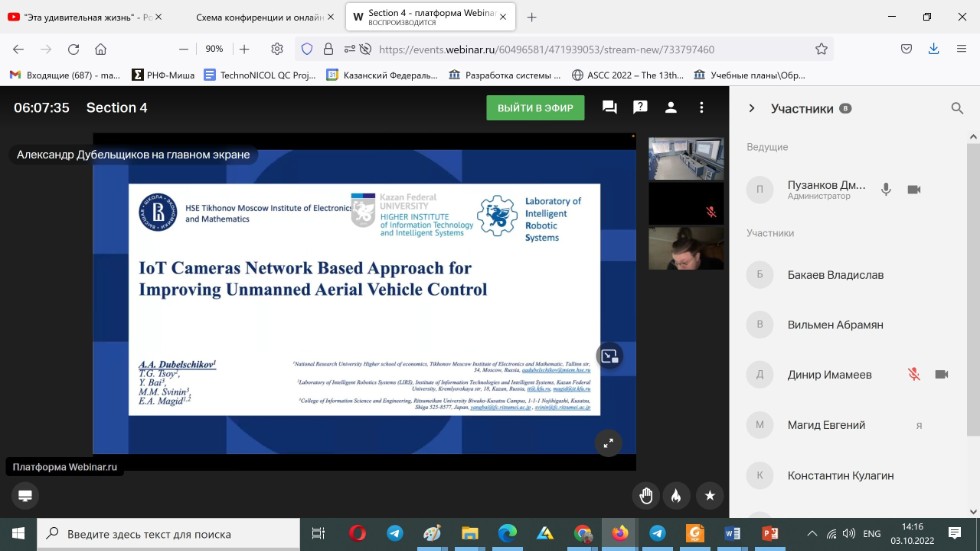980x551 pixels.
Task: Toggle microphone for Пузанков Дм...
Action: tap(885, 190)
